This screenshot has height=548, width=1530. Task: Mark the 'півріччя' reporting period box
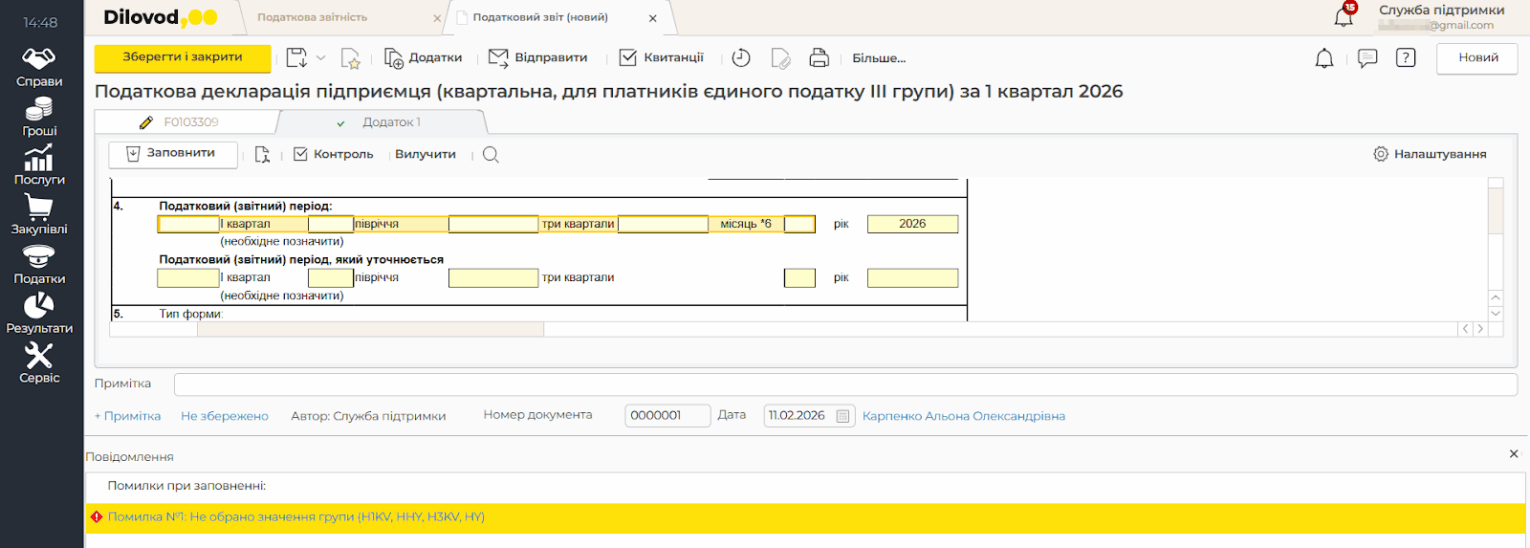330,224
